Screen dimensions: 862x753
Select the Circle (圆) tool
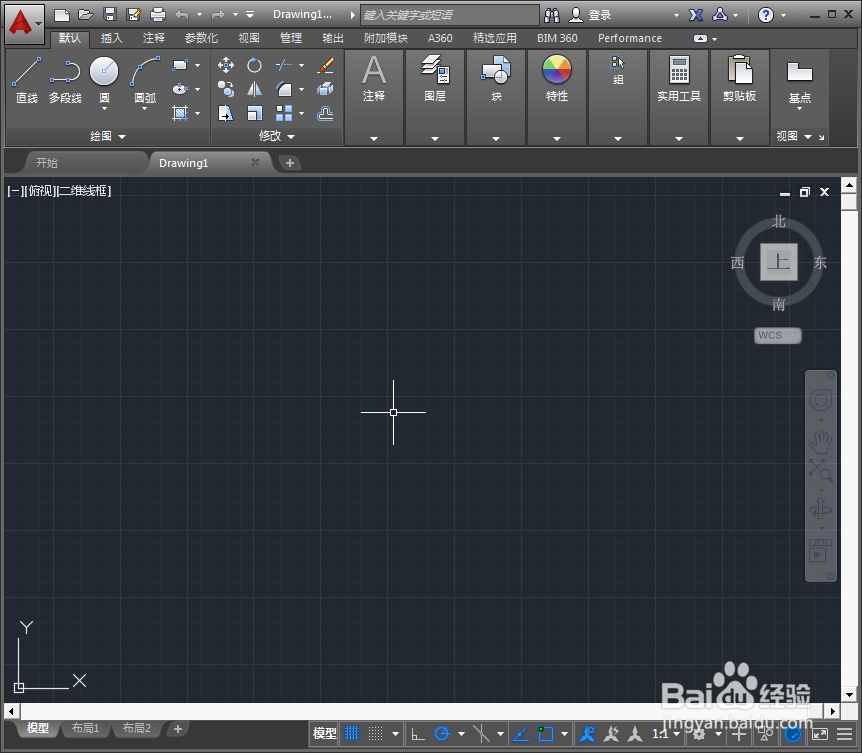(104, 72)
